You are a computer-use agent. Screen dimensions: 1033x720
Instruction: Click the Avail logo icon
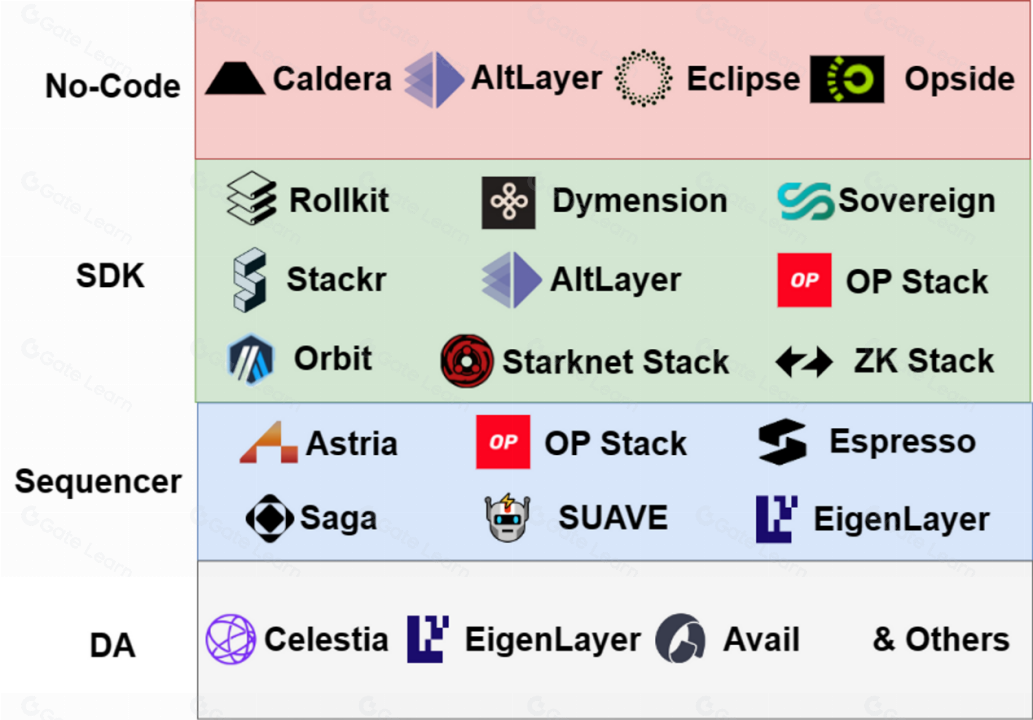[x=680, y=639]
